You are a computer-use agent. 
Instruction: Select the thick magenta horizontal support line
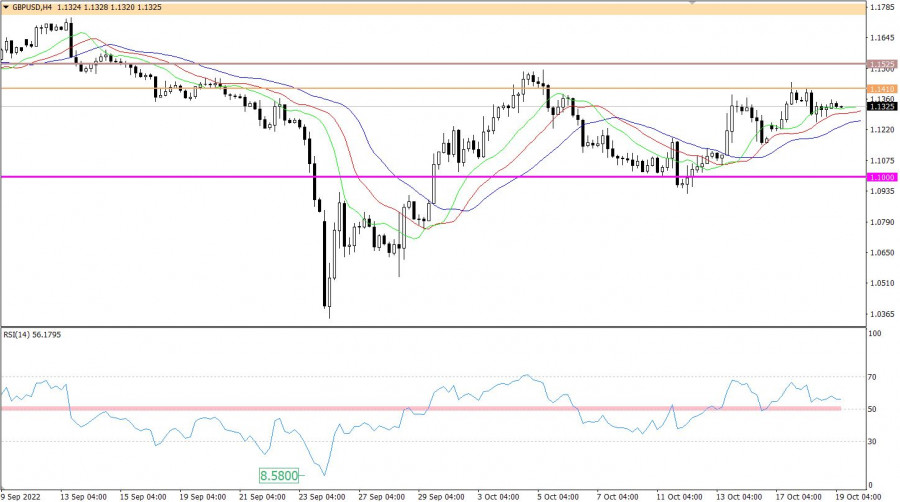400,177
